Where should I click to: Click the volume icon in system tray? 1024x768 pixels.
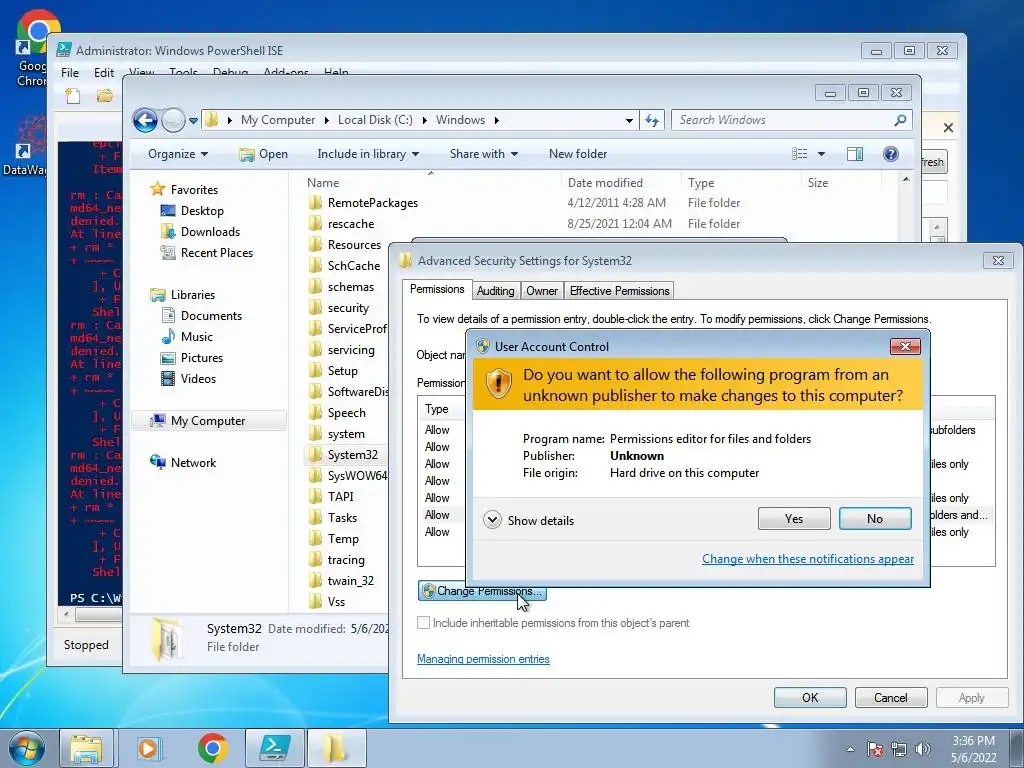coord(923,749)
